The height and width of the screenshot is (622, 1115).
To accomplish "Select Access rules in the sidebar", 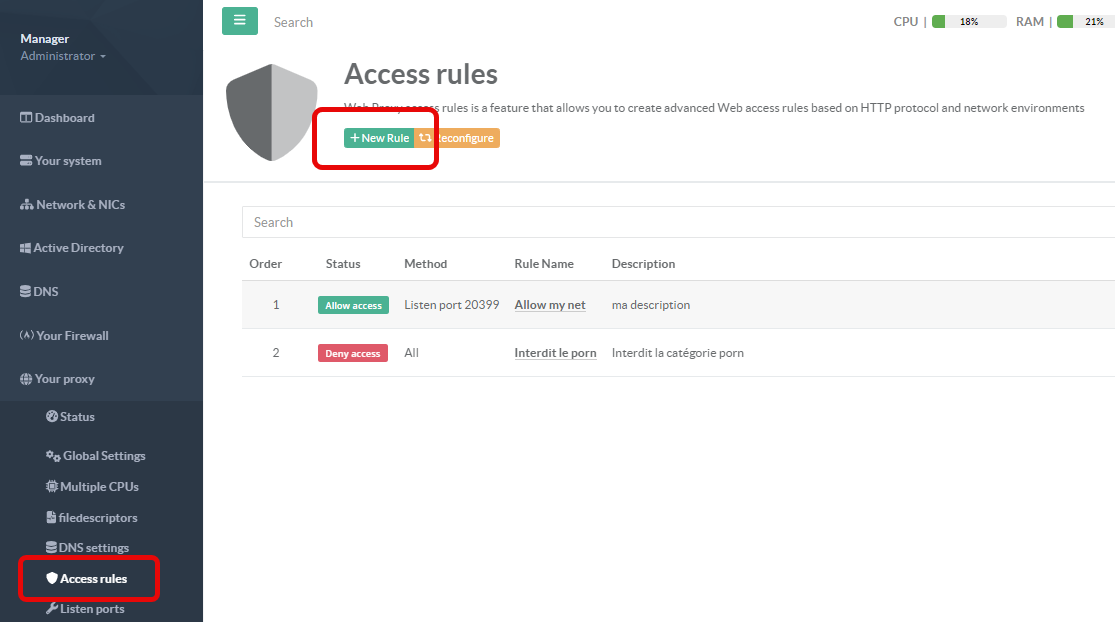I will 92,578.
